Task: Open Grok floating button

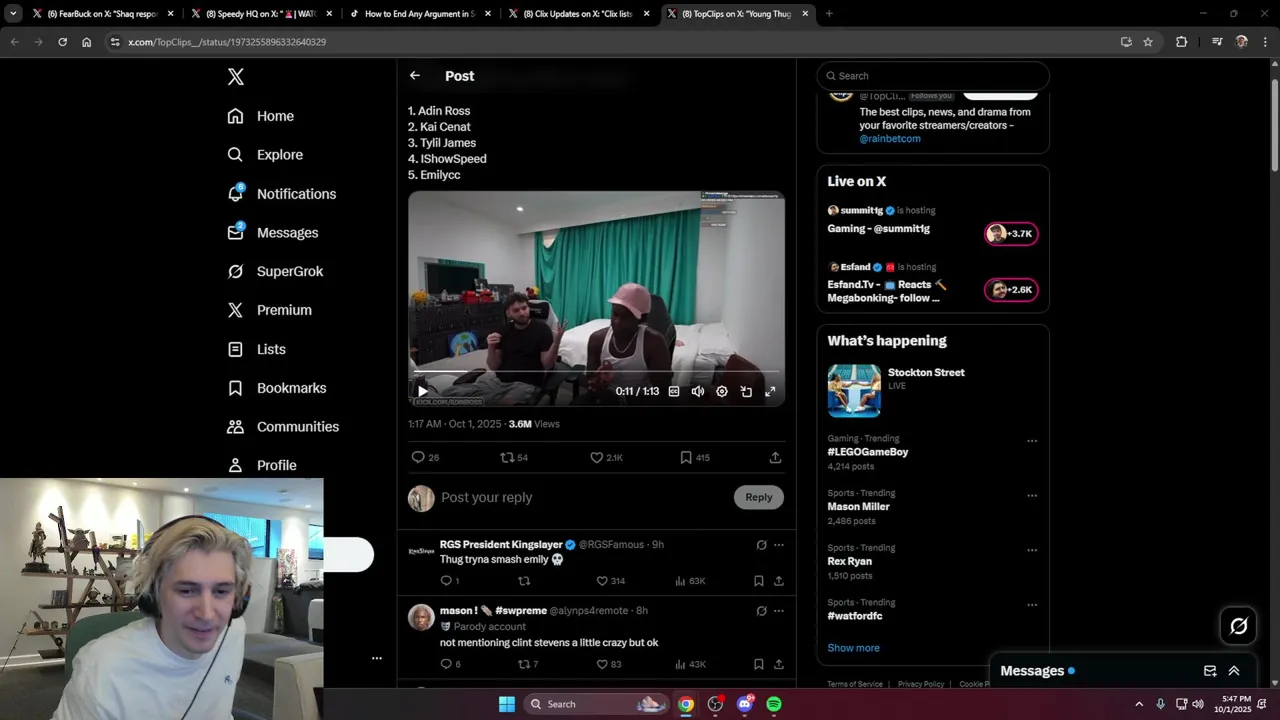Action: pos(1239,626)
